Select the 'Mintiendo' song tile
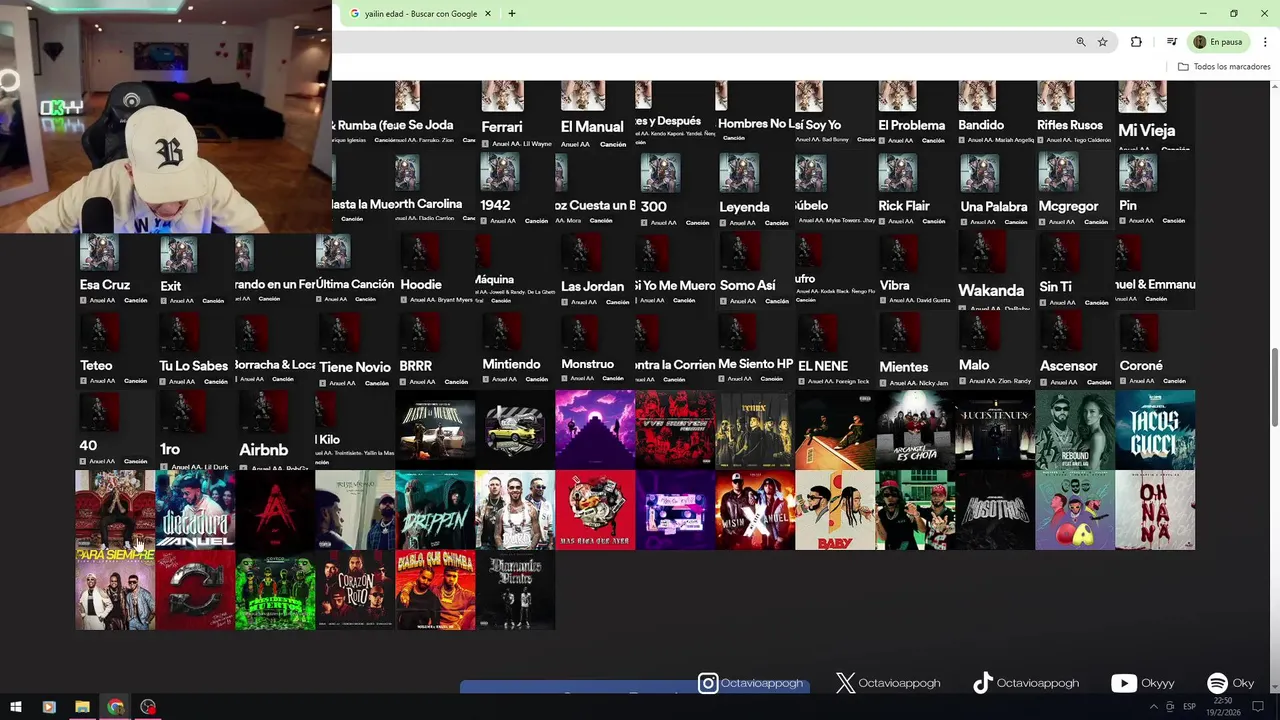The height and width of the screenshot is (720, 1280). click(x=515, y=350)
